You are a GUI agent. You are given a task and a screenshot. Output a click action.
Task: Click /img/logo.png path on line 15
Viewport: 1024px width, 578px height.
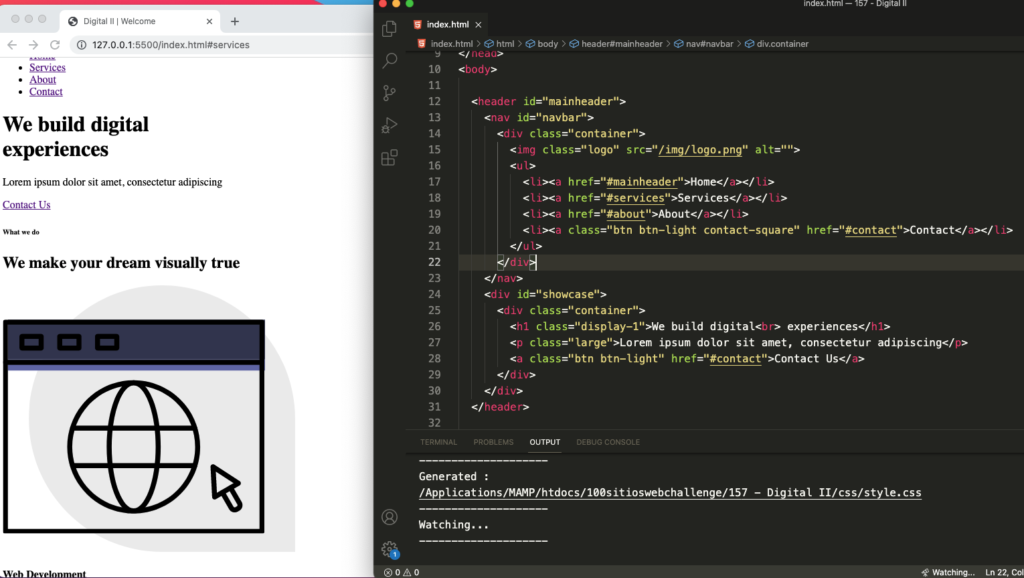pos(700,150)
